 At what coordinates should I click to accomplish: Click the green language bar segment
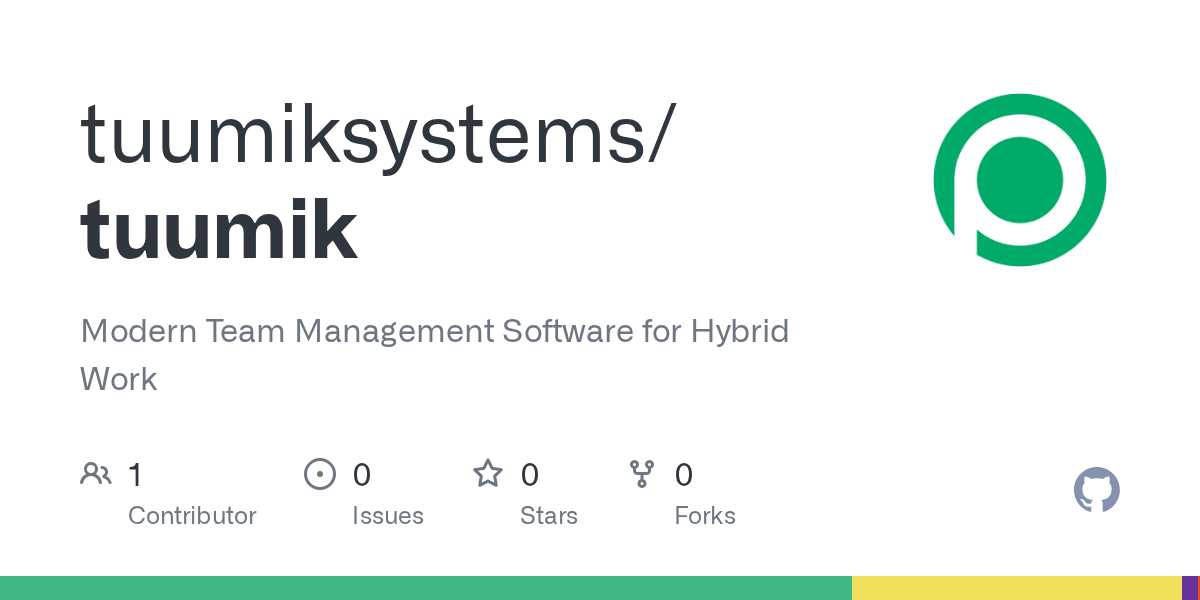425,588
